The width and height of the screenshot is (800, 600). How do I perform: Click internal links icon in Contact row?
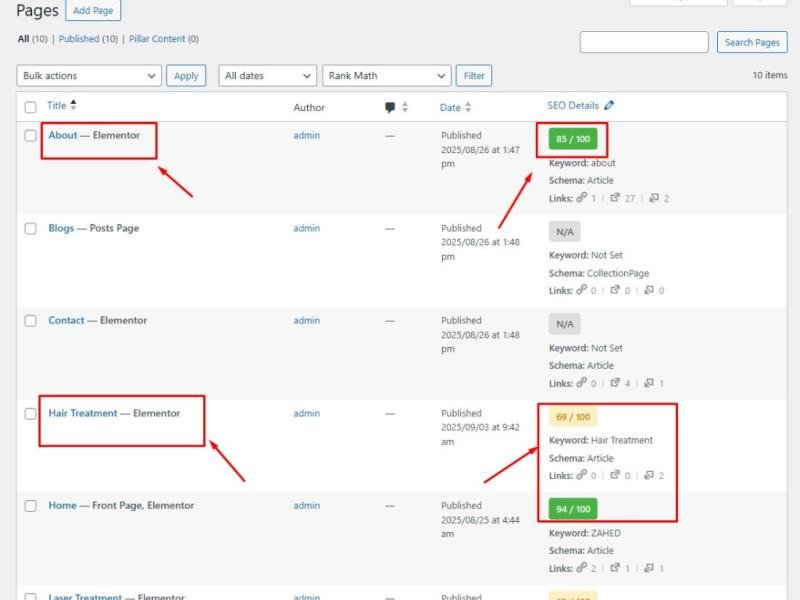point(582,383)
